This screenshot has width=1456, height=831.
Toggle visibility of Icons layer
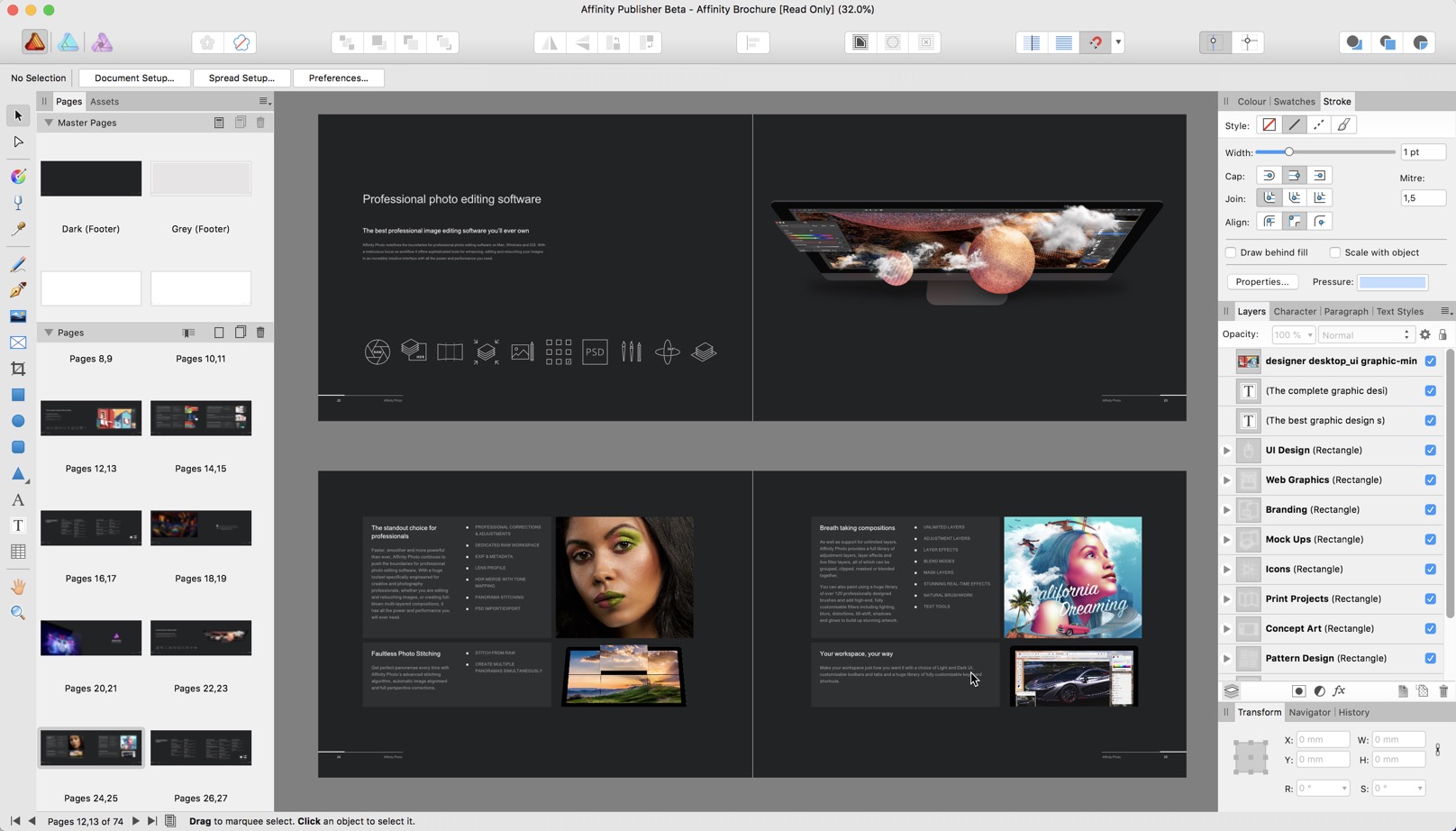pos(1430,569)
